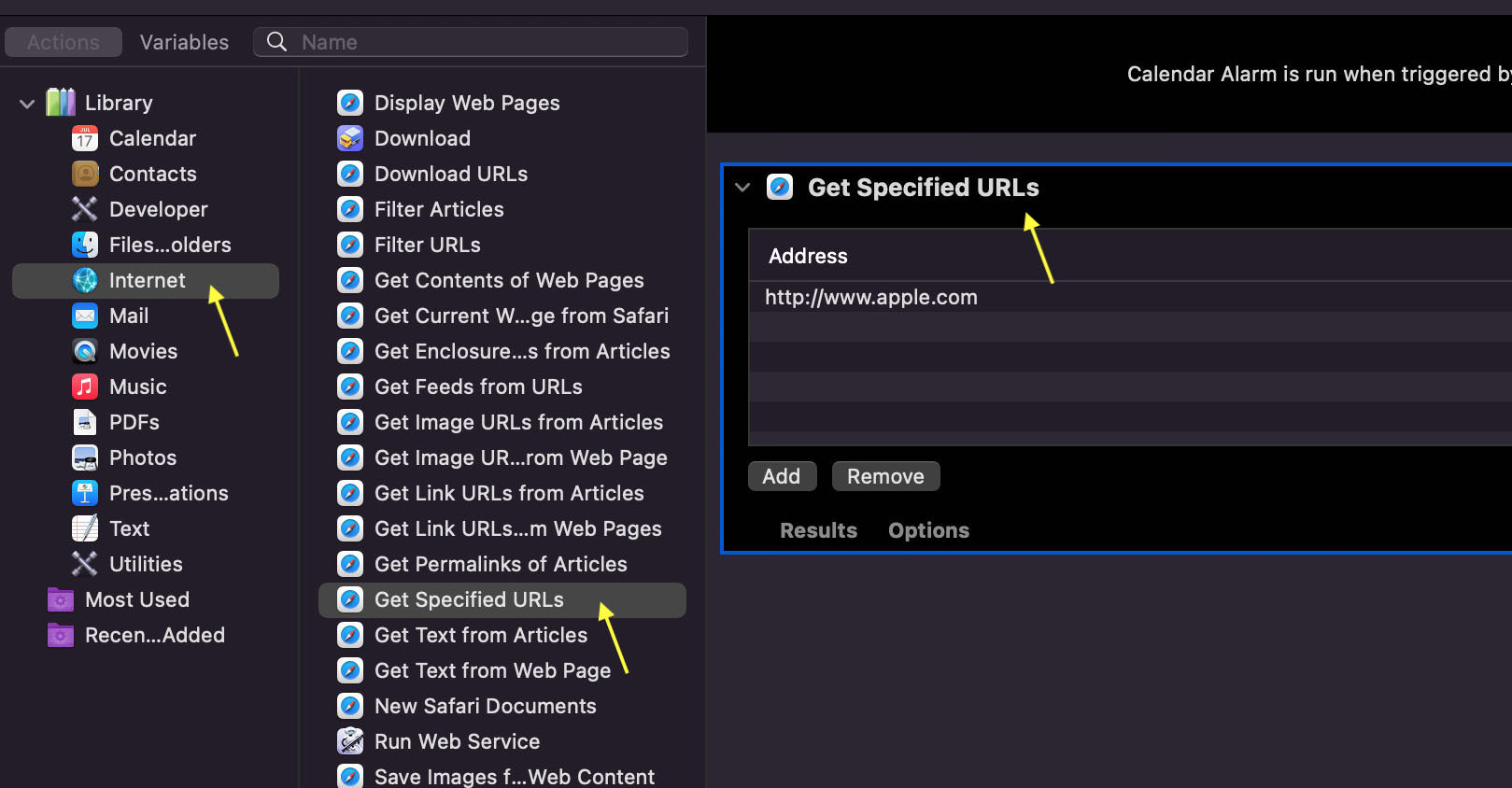Add a new URL address

(x=782, y=476)
